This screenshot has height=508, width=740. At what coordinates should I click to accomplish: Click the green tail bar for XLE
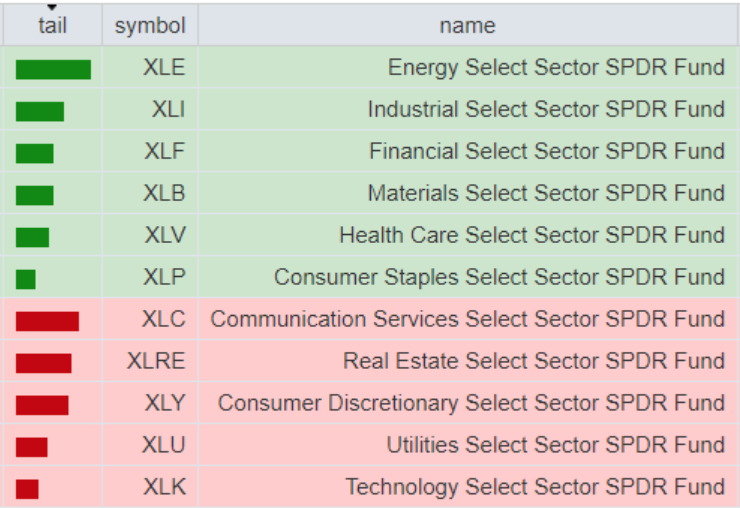click(x=53, y=69)
